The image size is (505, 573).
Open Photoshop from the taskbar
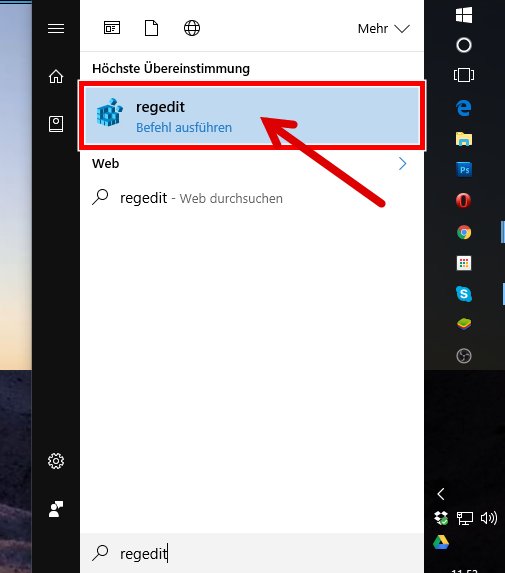[464, 170]
